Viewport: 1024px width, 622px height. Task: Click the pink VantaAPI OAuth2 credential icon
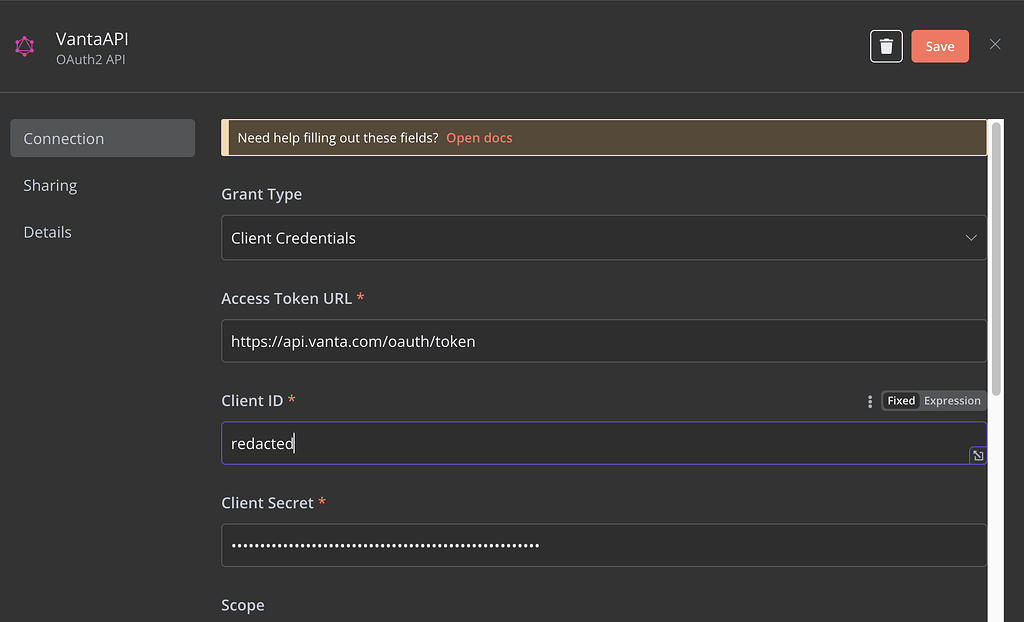[24, 46]
